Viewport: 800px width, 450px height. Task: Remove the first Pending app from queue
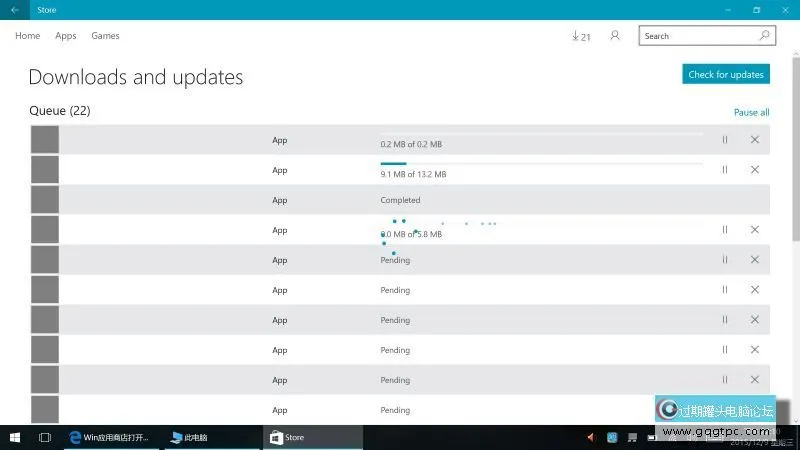tap(755, 260)
